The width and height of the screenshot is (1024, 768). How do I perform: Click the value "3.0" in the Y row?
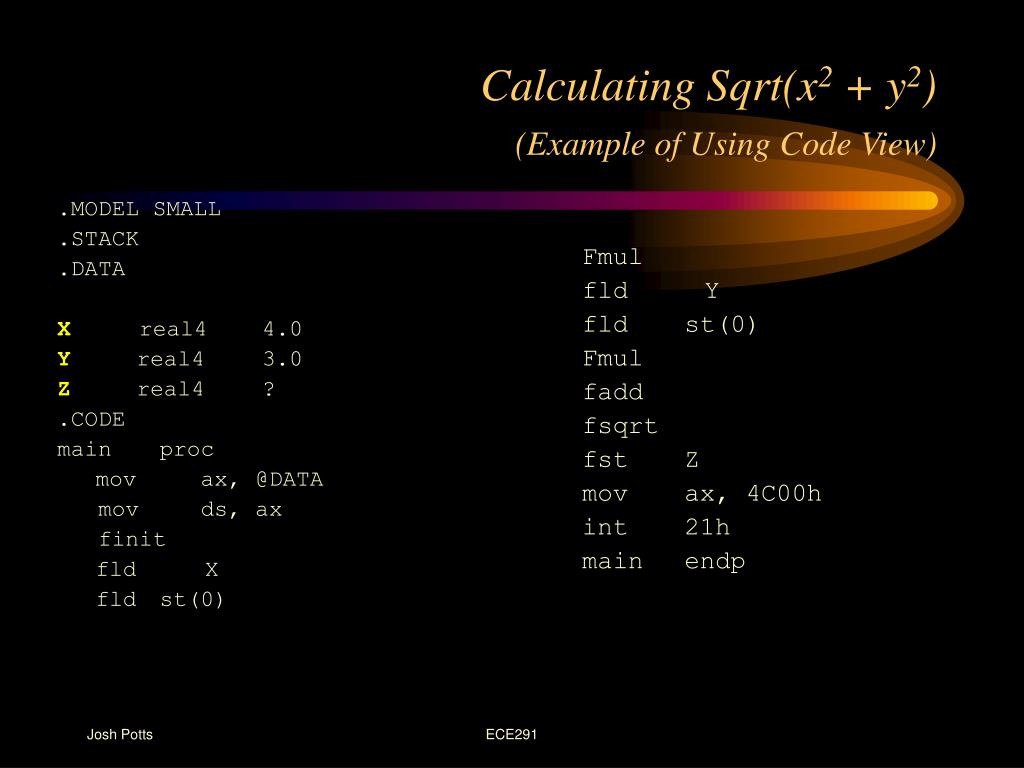tap(282, 359)
